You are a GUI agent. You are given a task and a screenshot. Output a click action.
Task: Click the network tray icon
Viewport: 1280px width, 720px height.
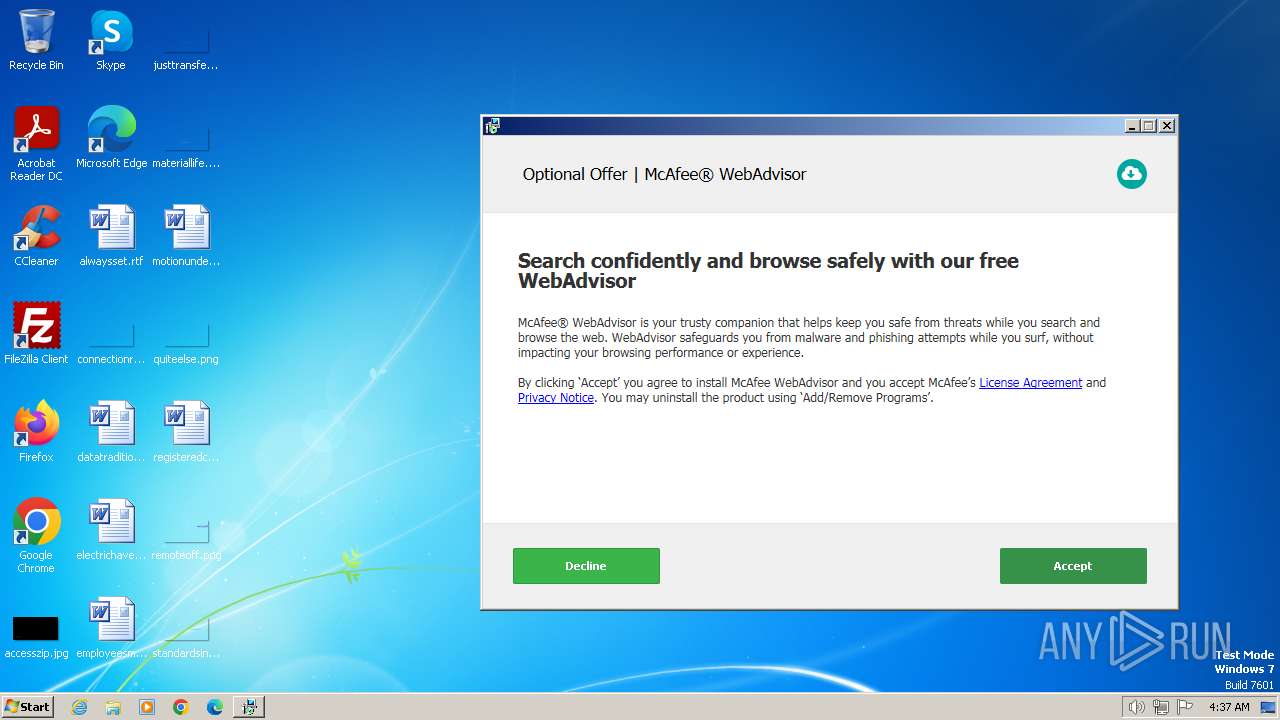point(1161,707)
